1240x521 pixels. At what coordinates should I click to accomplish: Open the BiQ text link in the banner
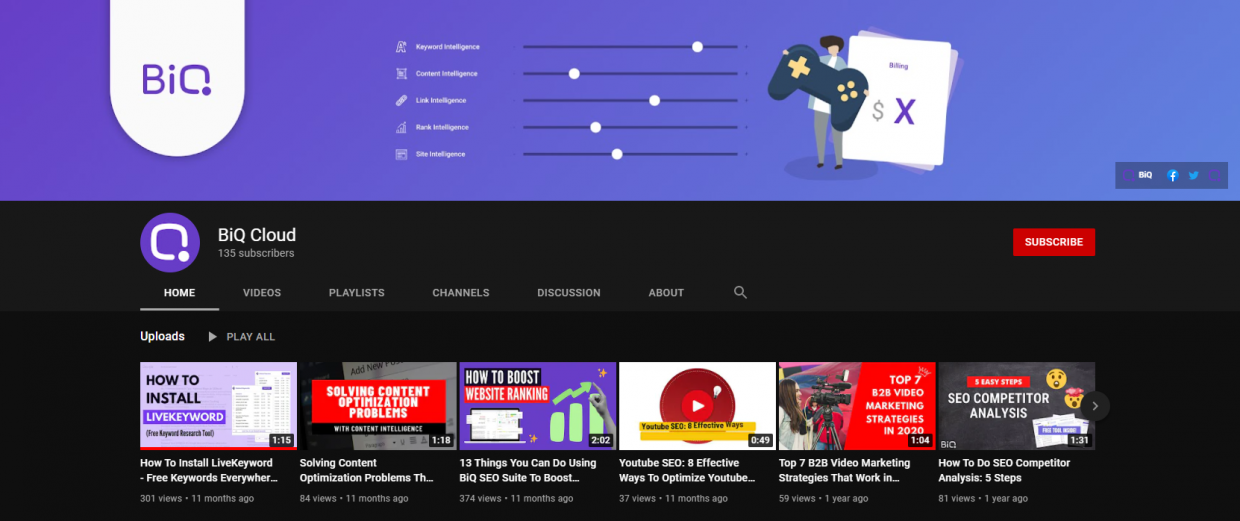[x=1145, y=175]
